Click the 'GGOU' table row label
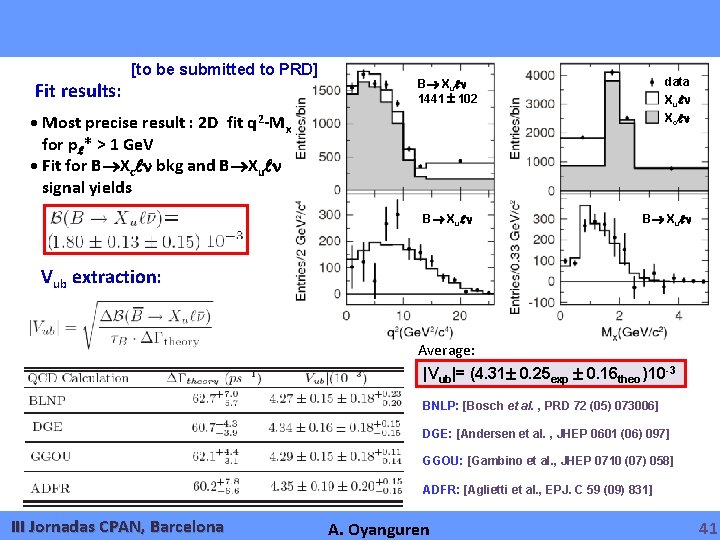Screen dimensions: 720x540 click(x=51, y=456)
